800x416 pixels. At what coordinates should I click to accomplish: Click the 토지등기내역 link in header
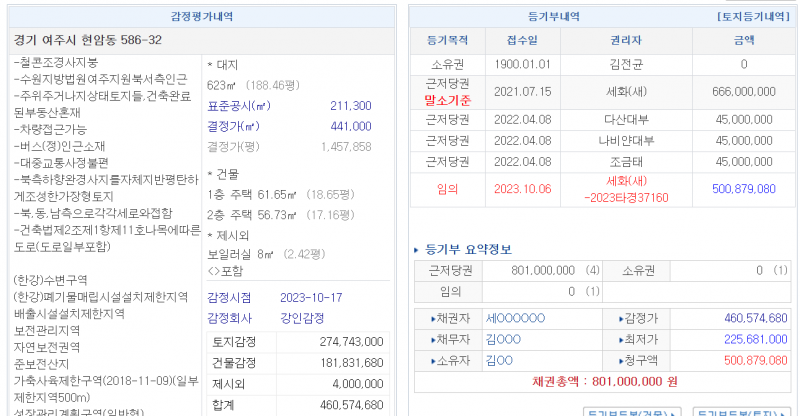[753, 17]
